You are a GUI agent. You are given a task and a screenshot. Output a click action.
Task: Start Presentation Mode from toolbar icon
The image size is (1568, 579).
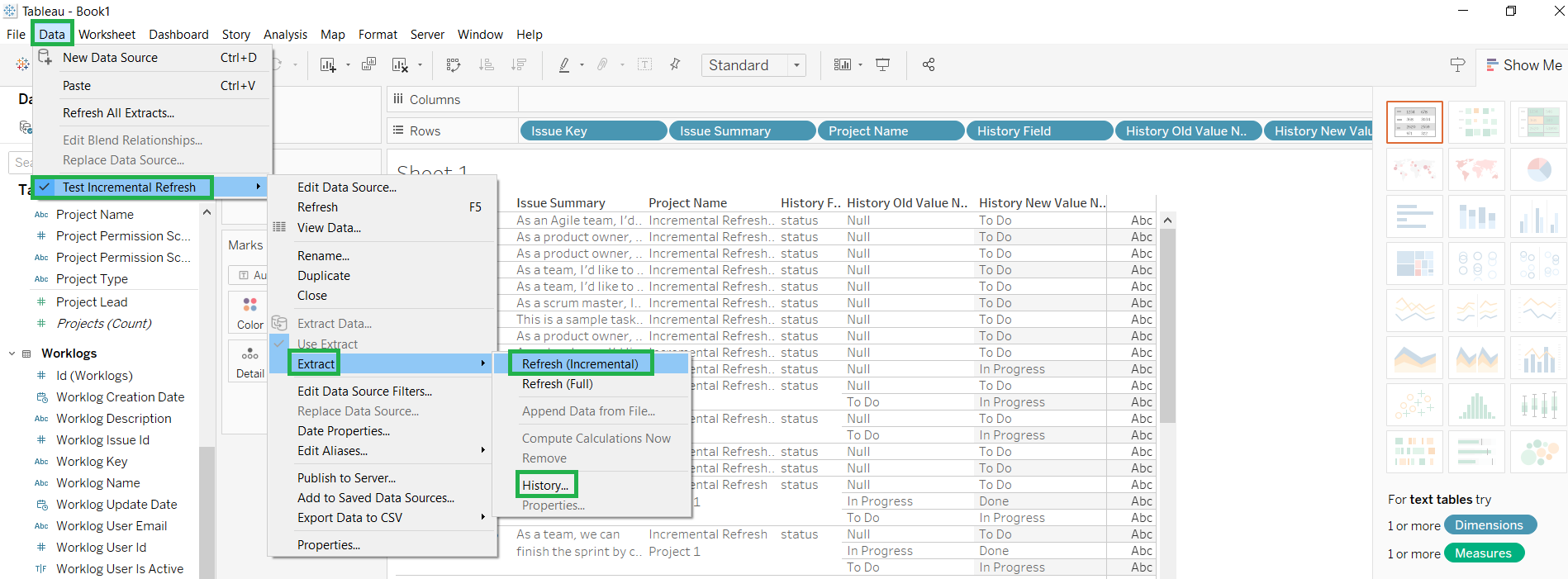click(882, 64)
